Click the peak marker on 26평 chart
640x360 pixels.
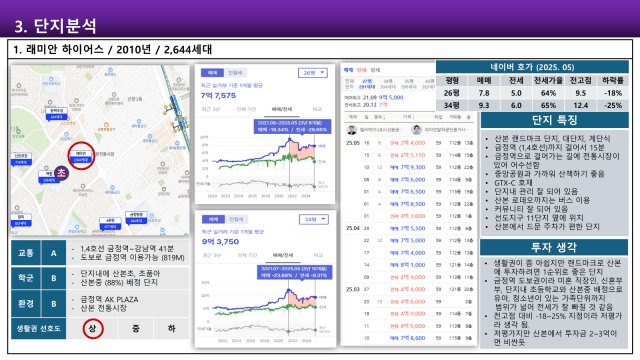point(290,140)
